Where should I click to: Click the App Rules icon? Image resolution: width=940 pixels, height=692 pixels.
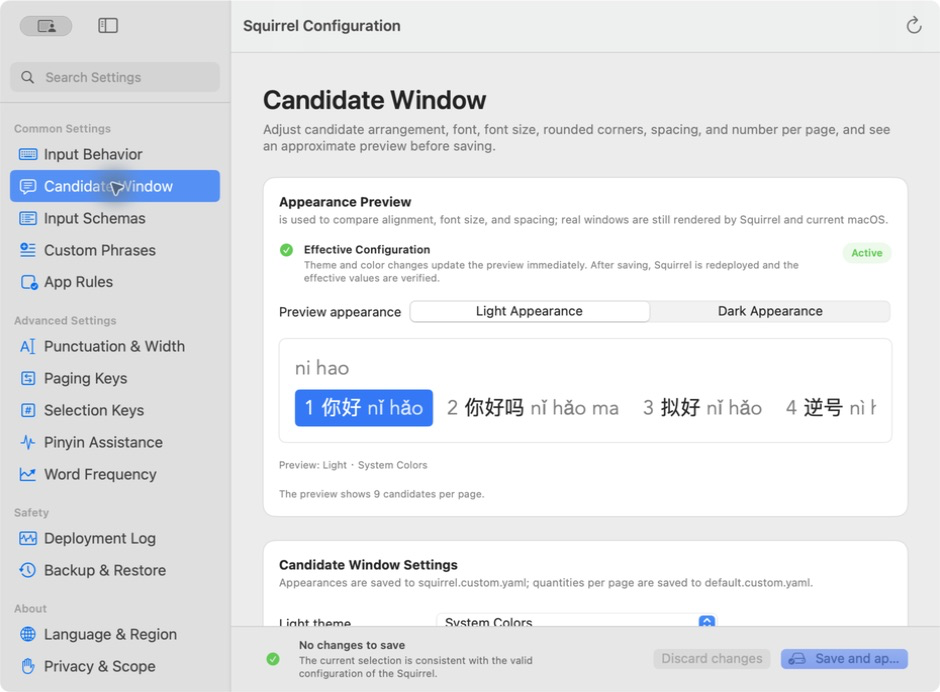tap(29, 282)
